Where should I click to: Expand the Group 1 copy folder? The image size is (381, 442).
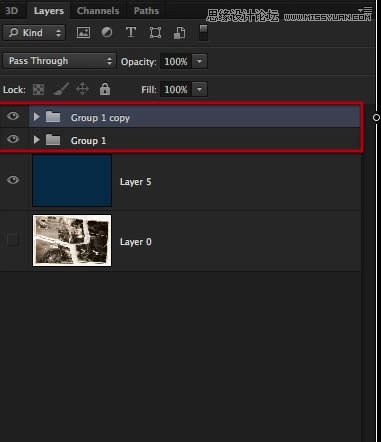(x=37, y=117)
